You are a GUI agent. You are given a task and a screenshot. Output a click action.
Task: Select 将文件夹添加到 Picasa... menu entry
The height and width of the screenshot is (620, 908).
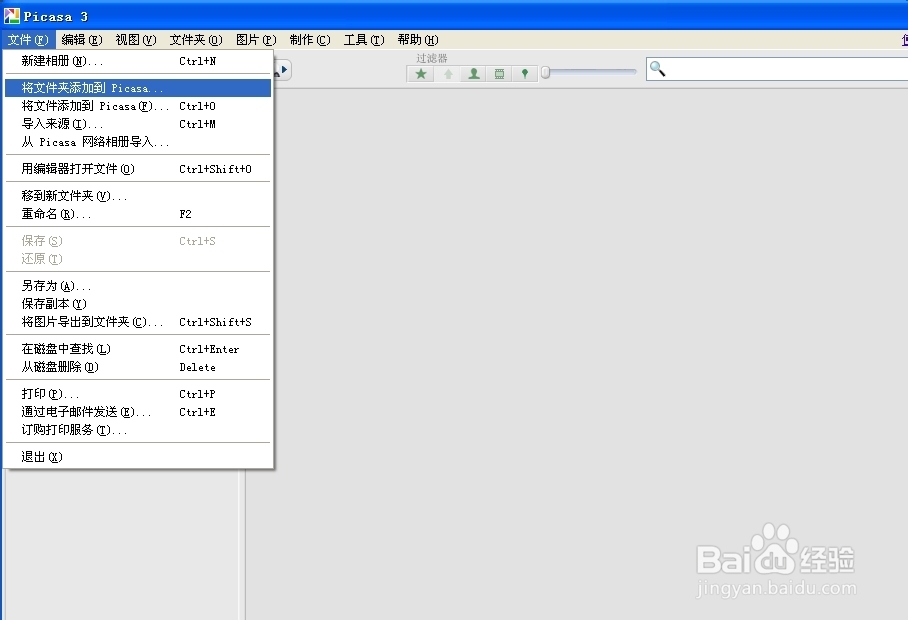[138, 88]
